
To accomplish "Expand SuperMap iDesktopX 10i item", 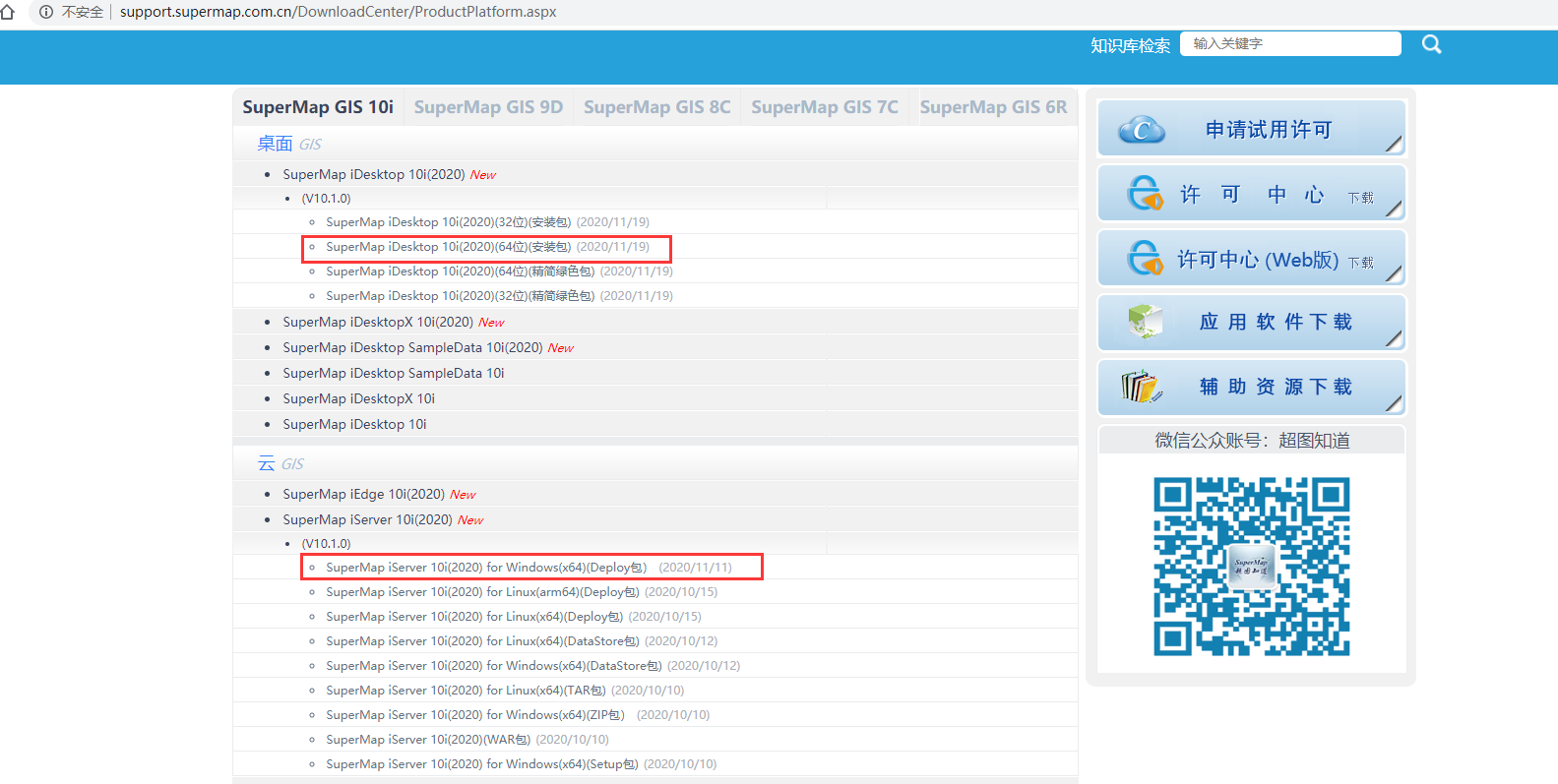I will pos(358,398).
